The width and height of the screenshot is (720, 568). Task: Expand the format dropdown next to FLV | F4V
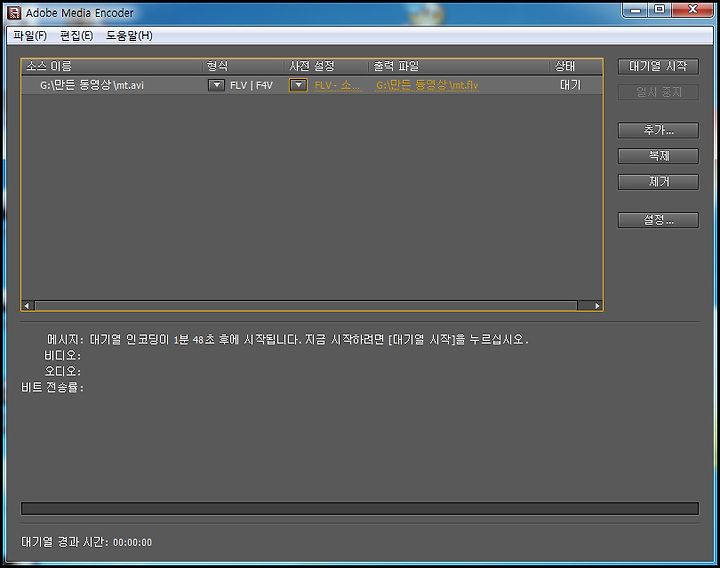pyautogui.click(x=216, y=85)
